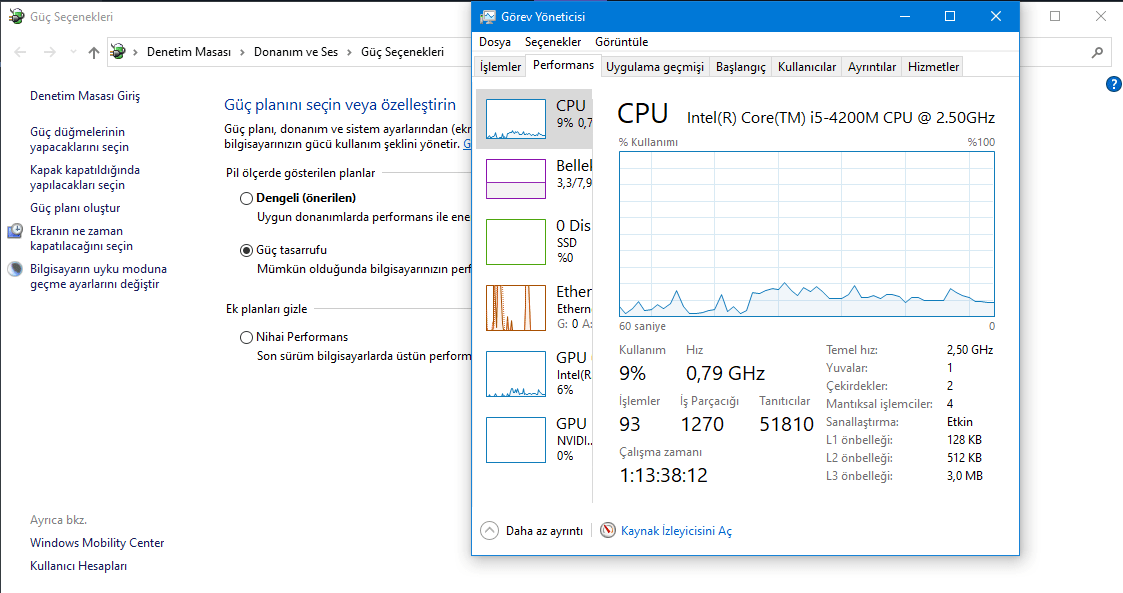Open the Windows Mobility Center link

[x=97, y=543]
